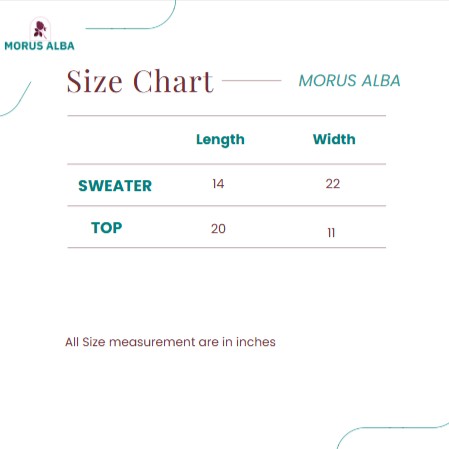
Task: Click the Morus Alba rose logo icon
Action: pyautogui.click(x=40, y=29)
